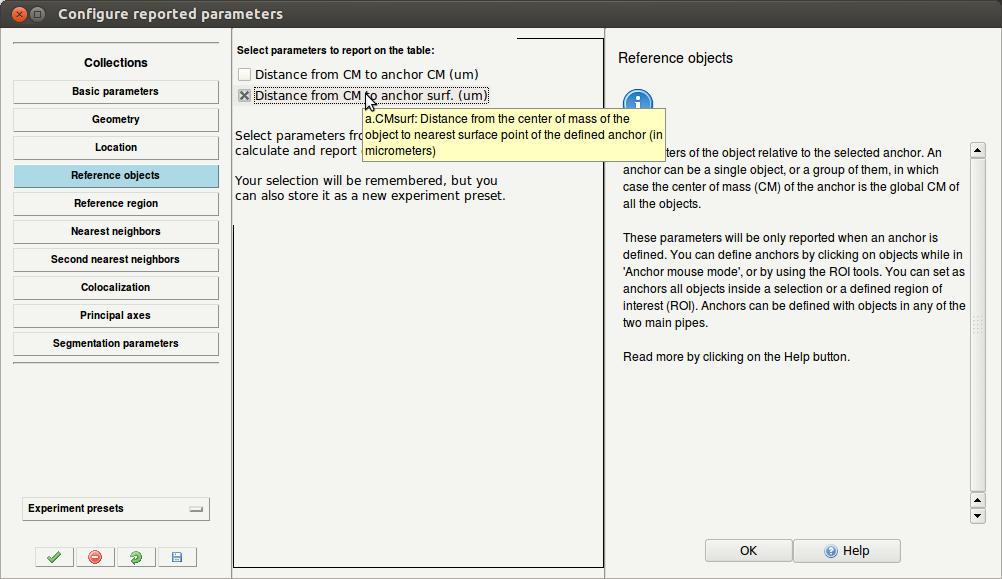Click the help text scrollbar bottom down arrow
1002x579 pixels.
978,515
